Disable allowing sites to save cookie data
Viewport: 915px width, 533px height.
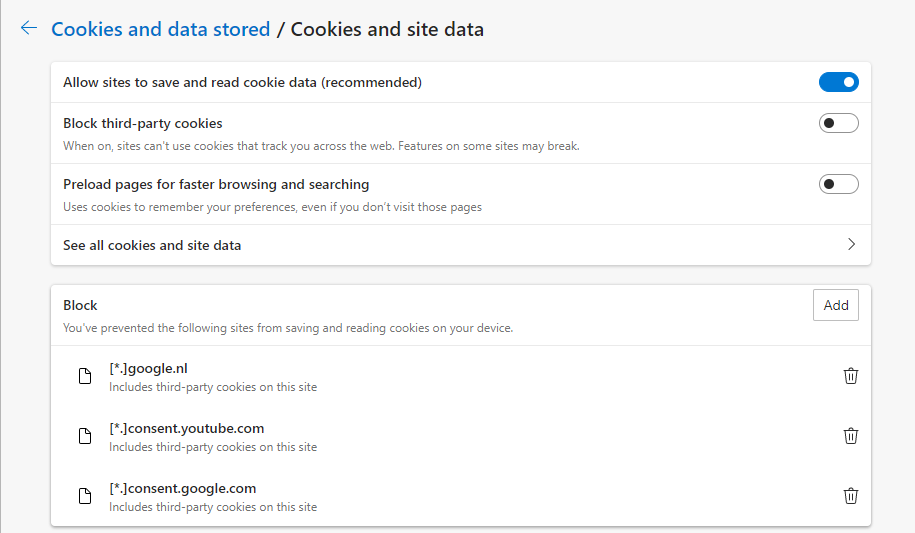[838, 82]
